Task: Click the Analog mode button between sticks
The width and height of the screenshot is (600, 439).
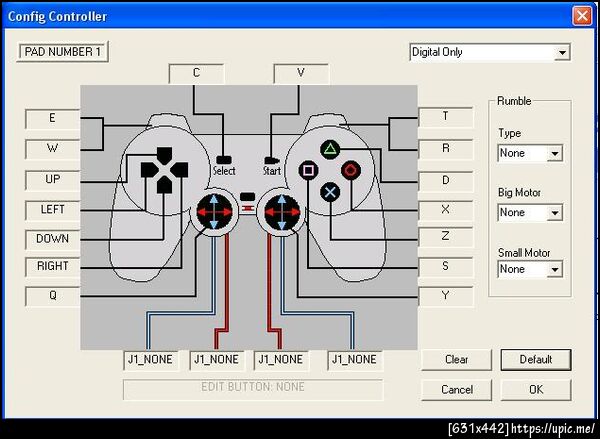Action: pos(248,197)
